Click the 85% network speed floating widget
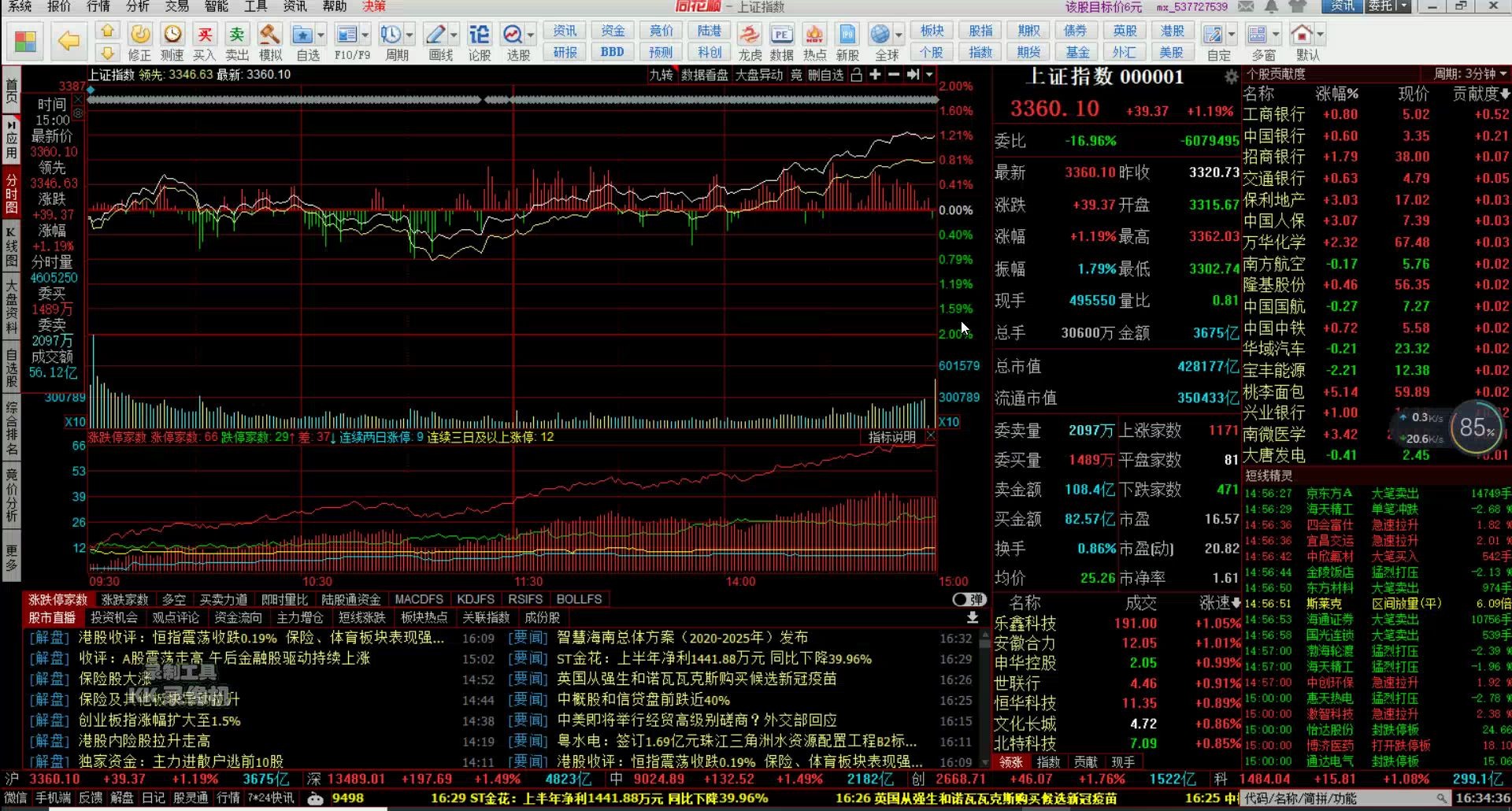 click(1477, 428)
